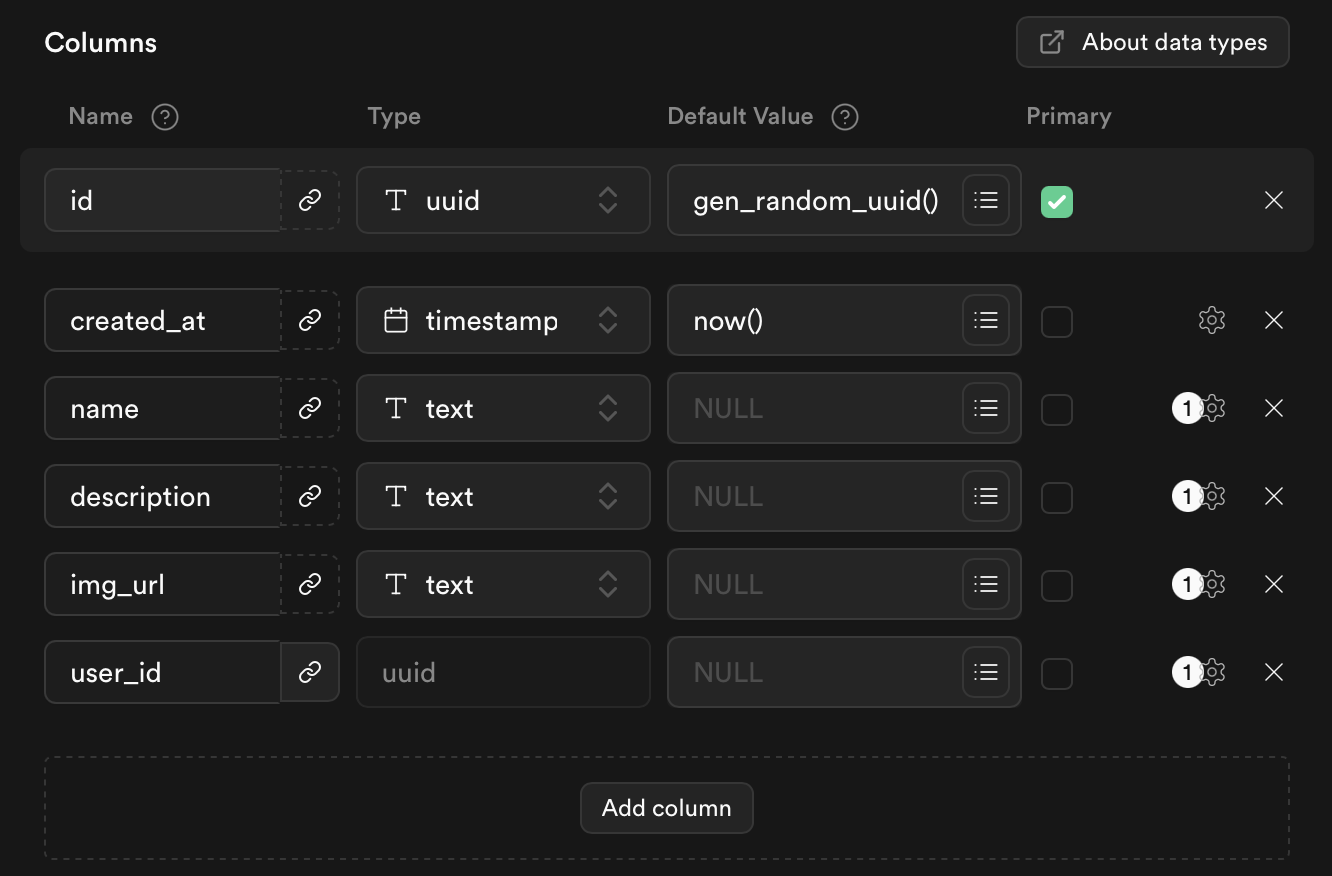1332x876 pixels.
Task: Open the About data types link
Action: pyautogui.click(x=1152, y=42)
